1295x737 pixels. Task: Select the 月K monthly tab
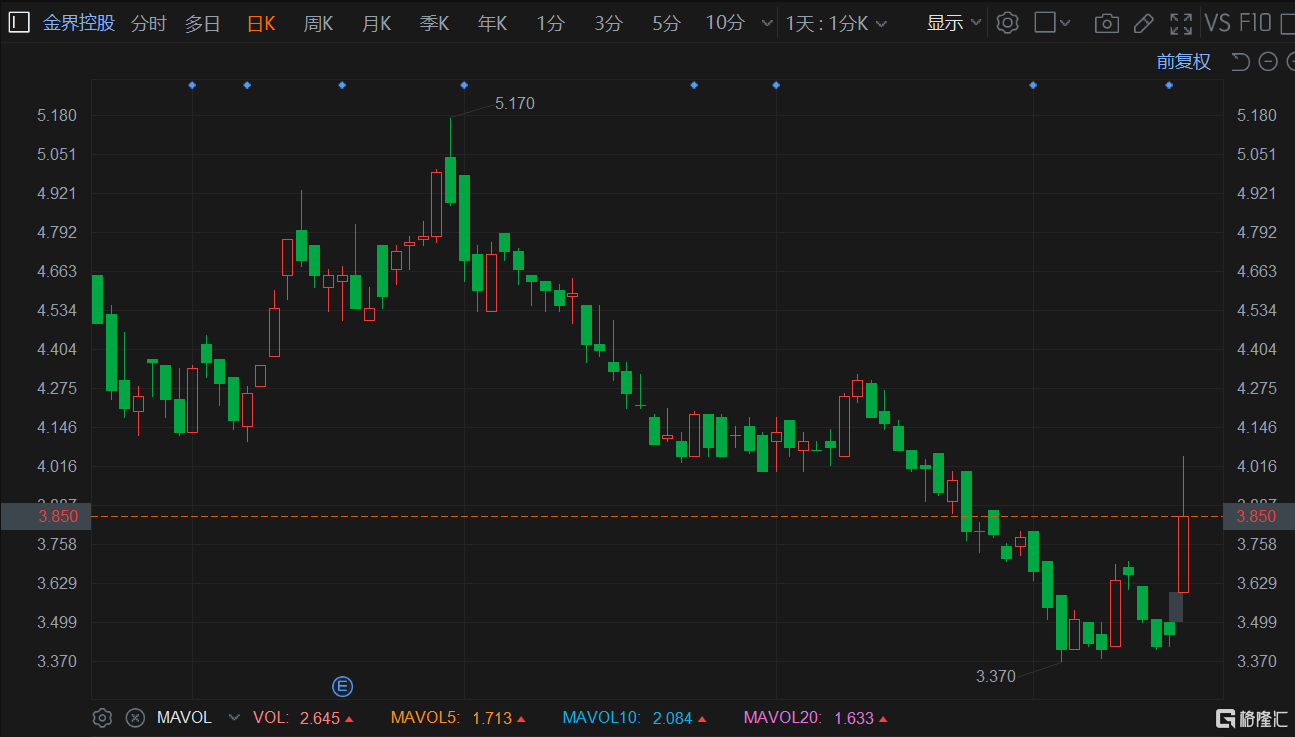377,23
